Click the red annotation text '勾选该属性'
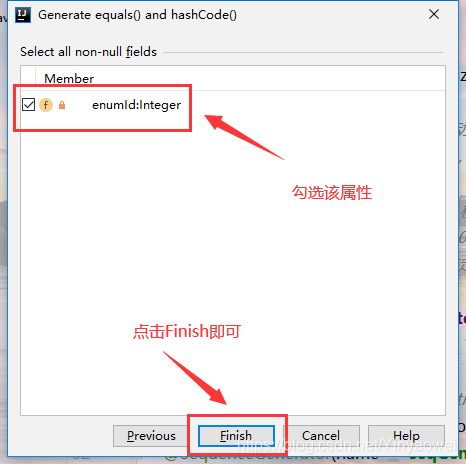The height and width of the screenshot is (464, 466). tap(332, 193)
